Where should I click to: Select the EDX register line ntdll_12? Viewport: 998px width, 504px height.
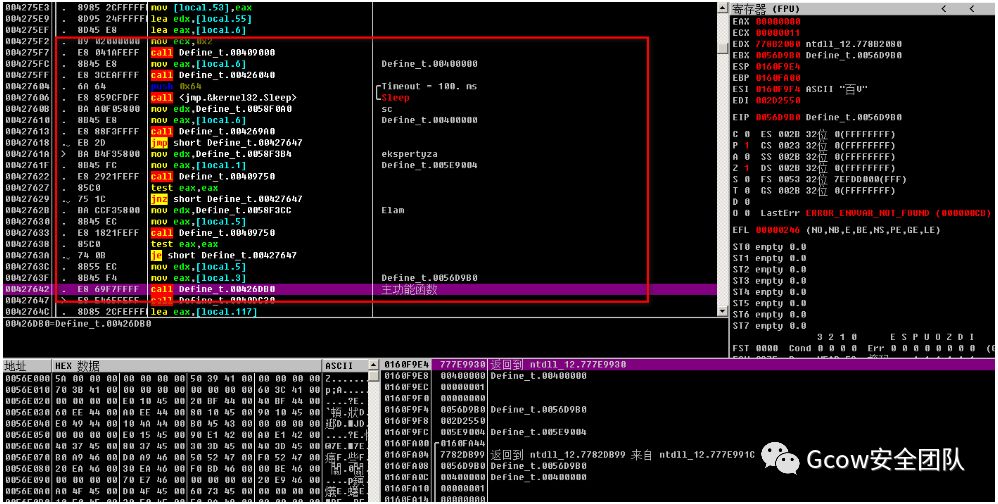coord(817,44)
